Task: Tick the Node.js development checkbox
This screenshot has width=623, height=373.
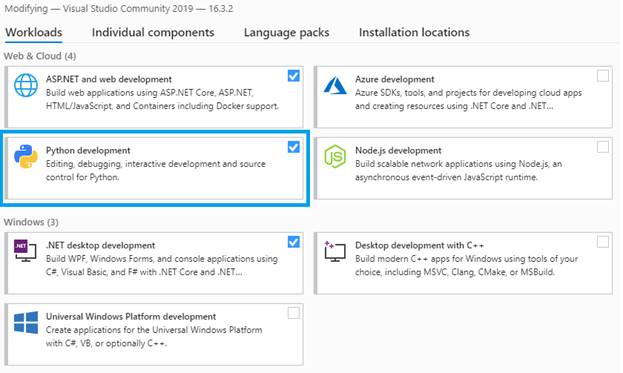Action: [x=603, y=147]
